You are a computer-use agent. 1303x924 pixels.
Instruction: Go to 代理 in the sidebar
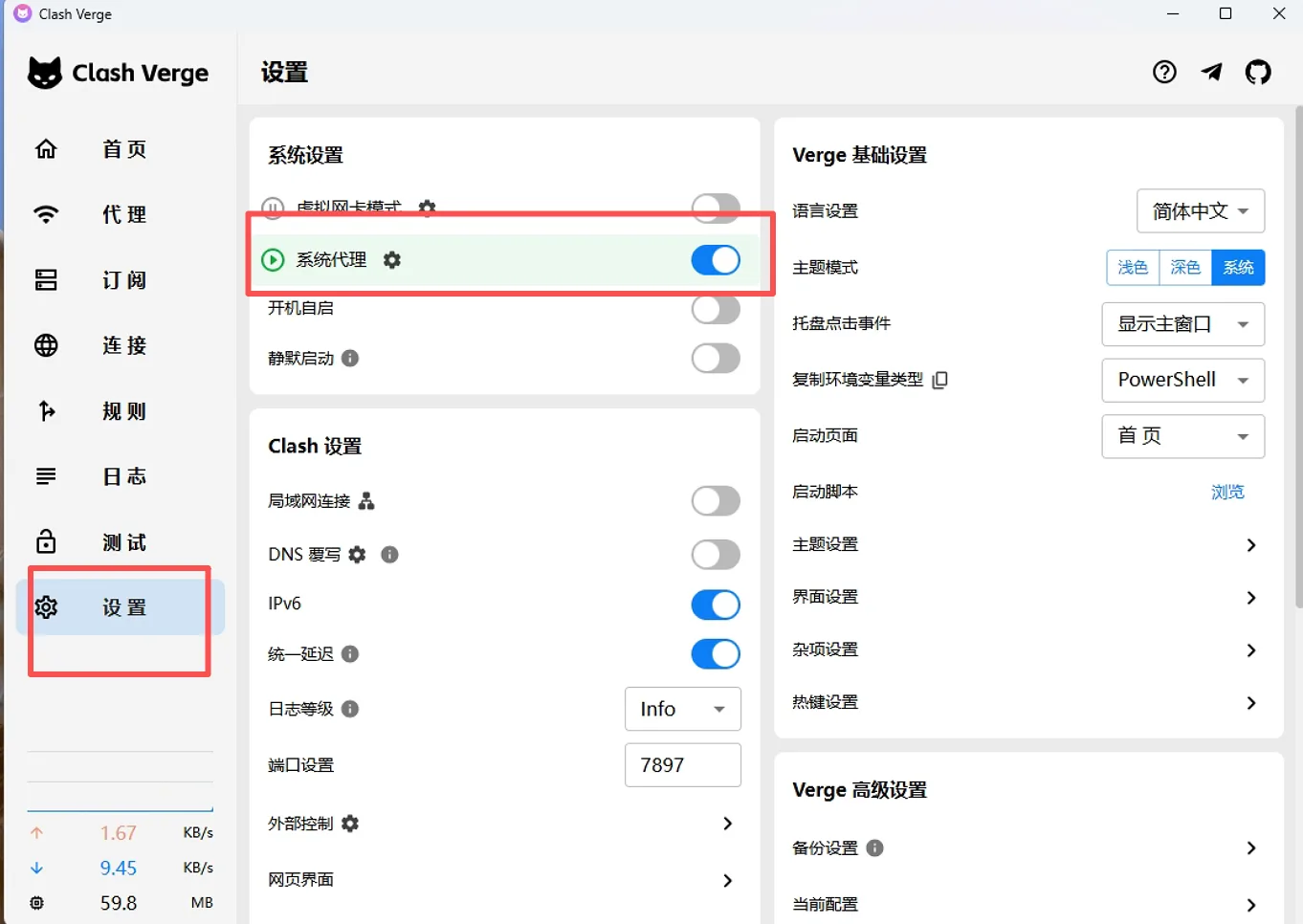(121, 214)
